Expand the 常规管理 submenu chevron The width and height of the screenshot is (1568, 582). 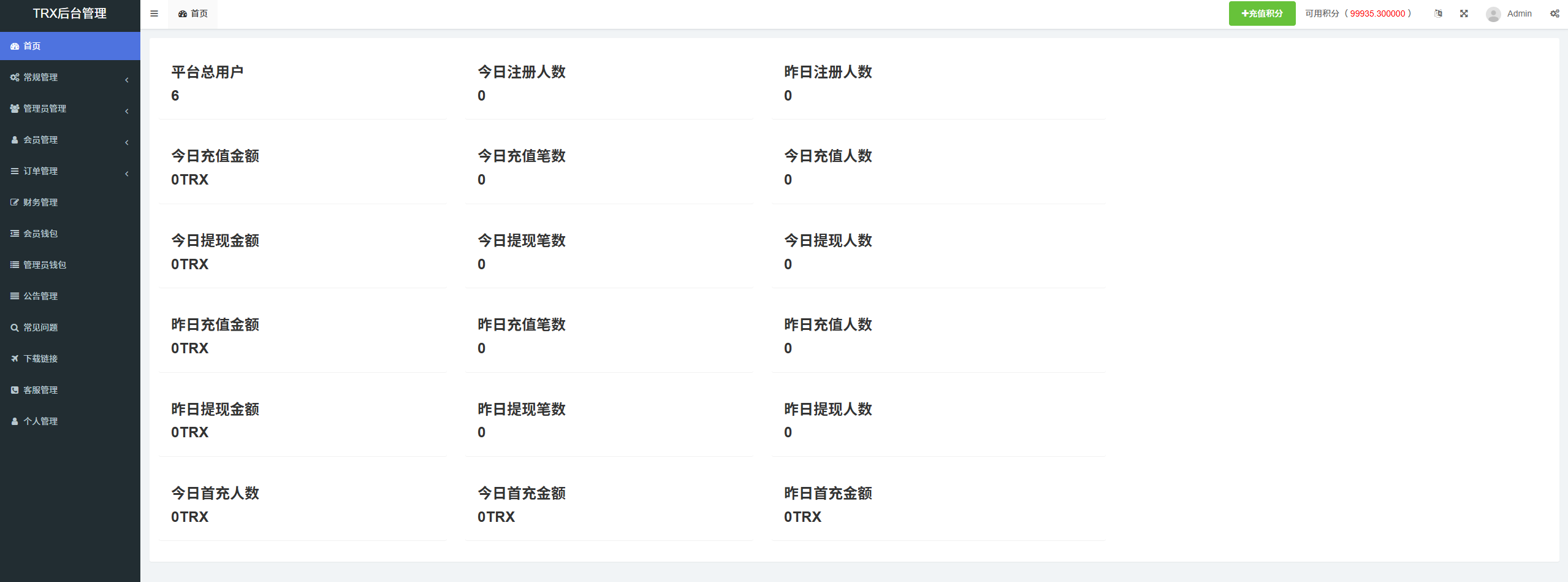click(x=127, y=80)
